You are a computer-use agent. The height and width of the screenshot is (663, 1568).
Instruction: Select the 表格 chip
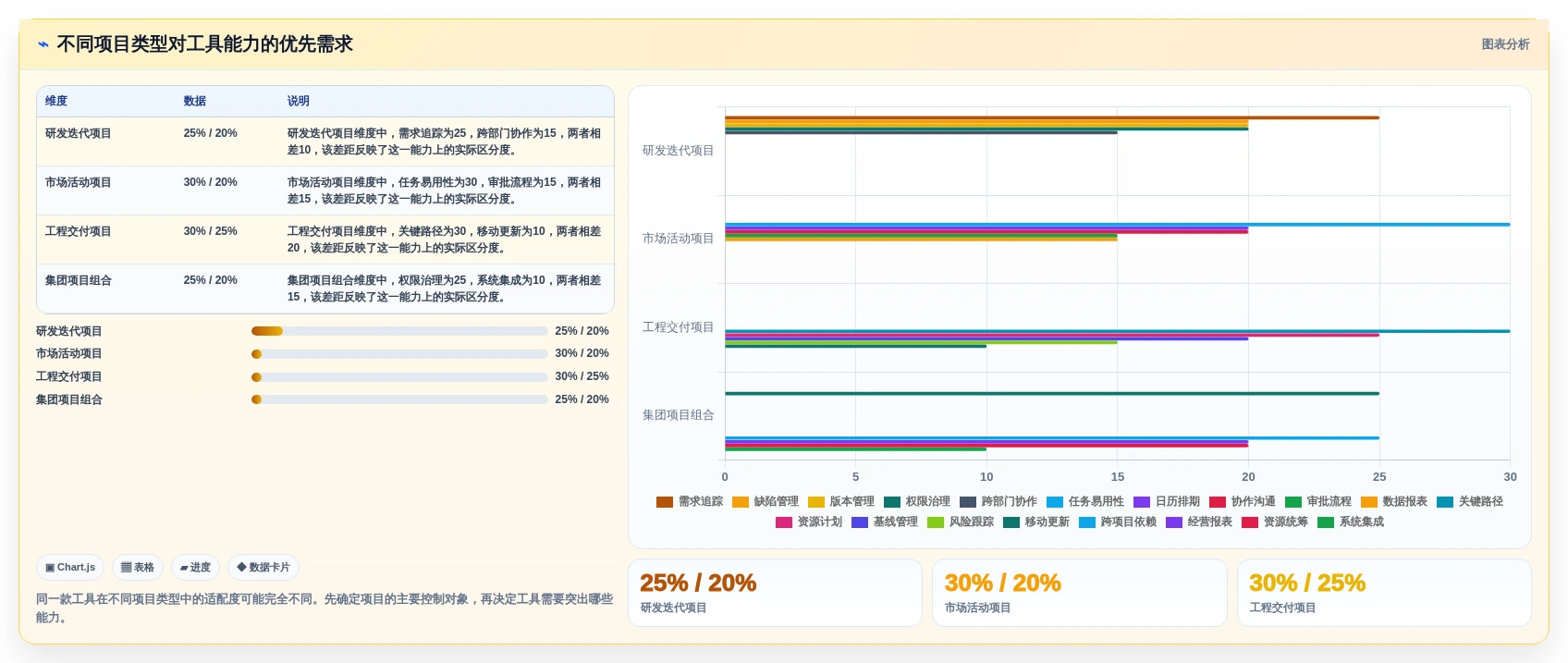click(138, 568)
